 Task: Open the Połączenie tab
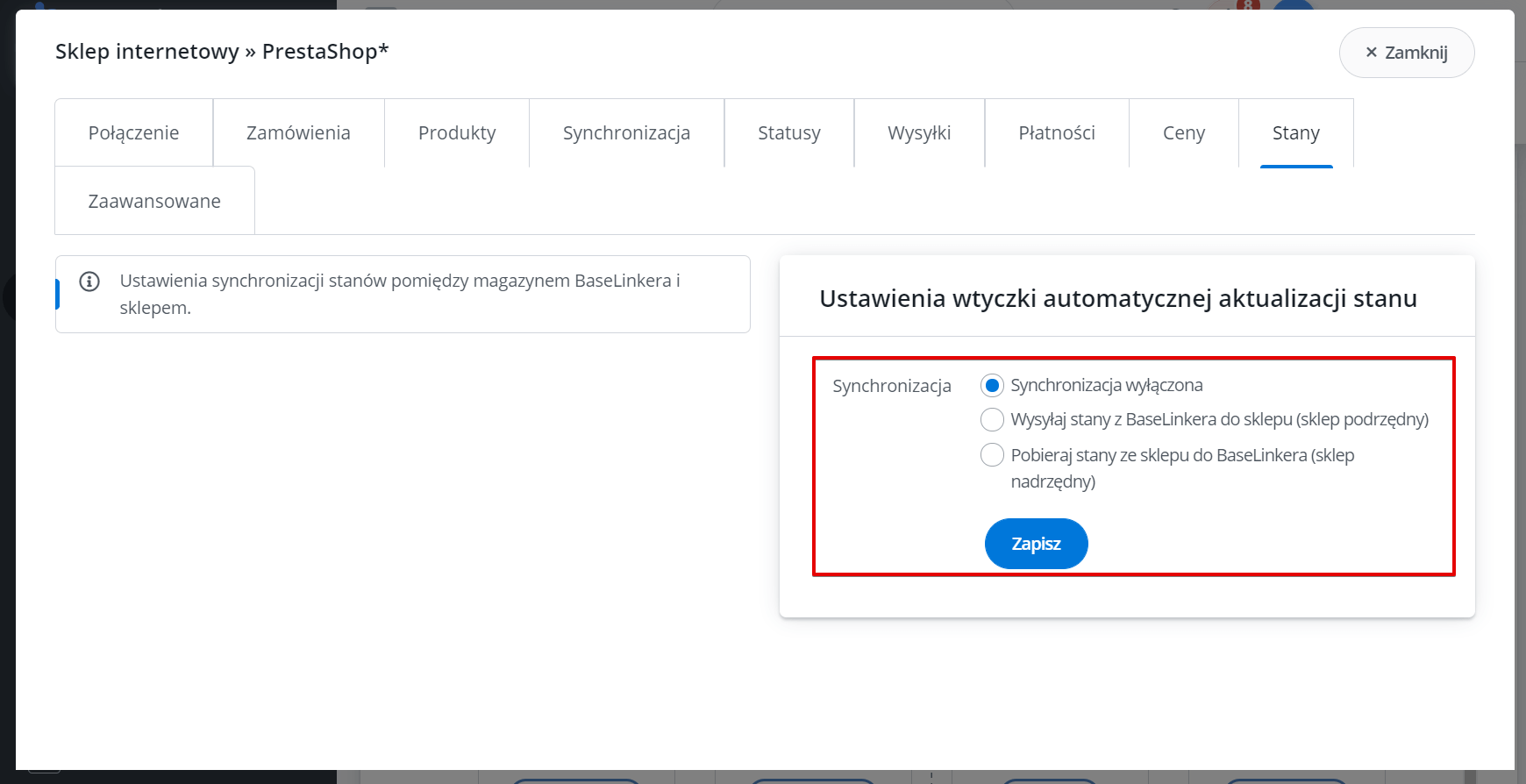[133, 132]
